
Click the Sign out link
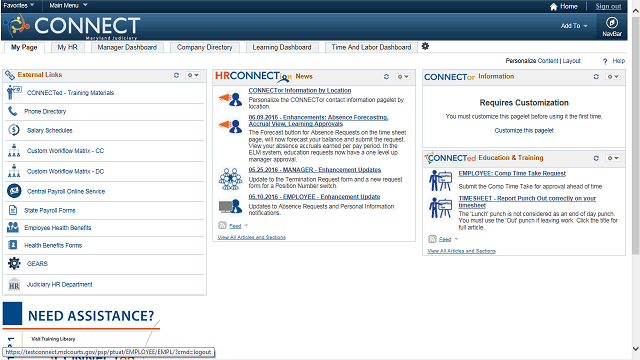[608, 6]
